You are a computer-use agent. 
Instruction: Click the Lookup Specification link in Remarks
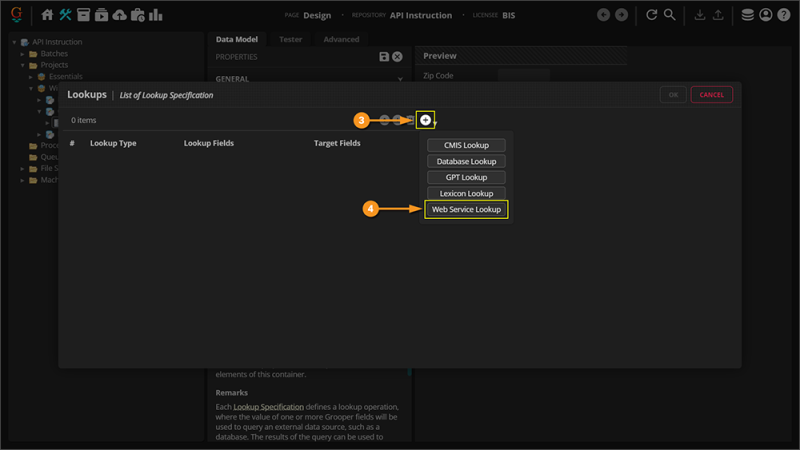pos(267,407)
